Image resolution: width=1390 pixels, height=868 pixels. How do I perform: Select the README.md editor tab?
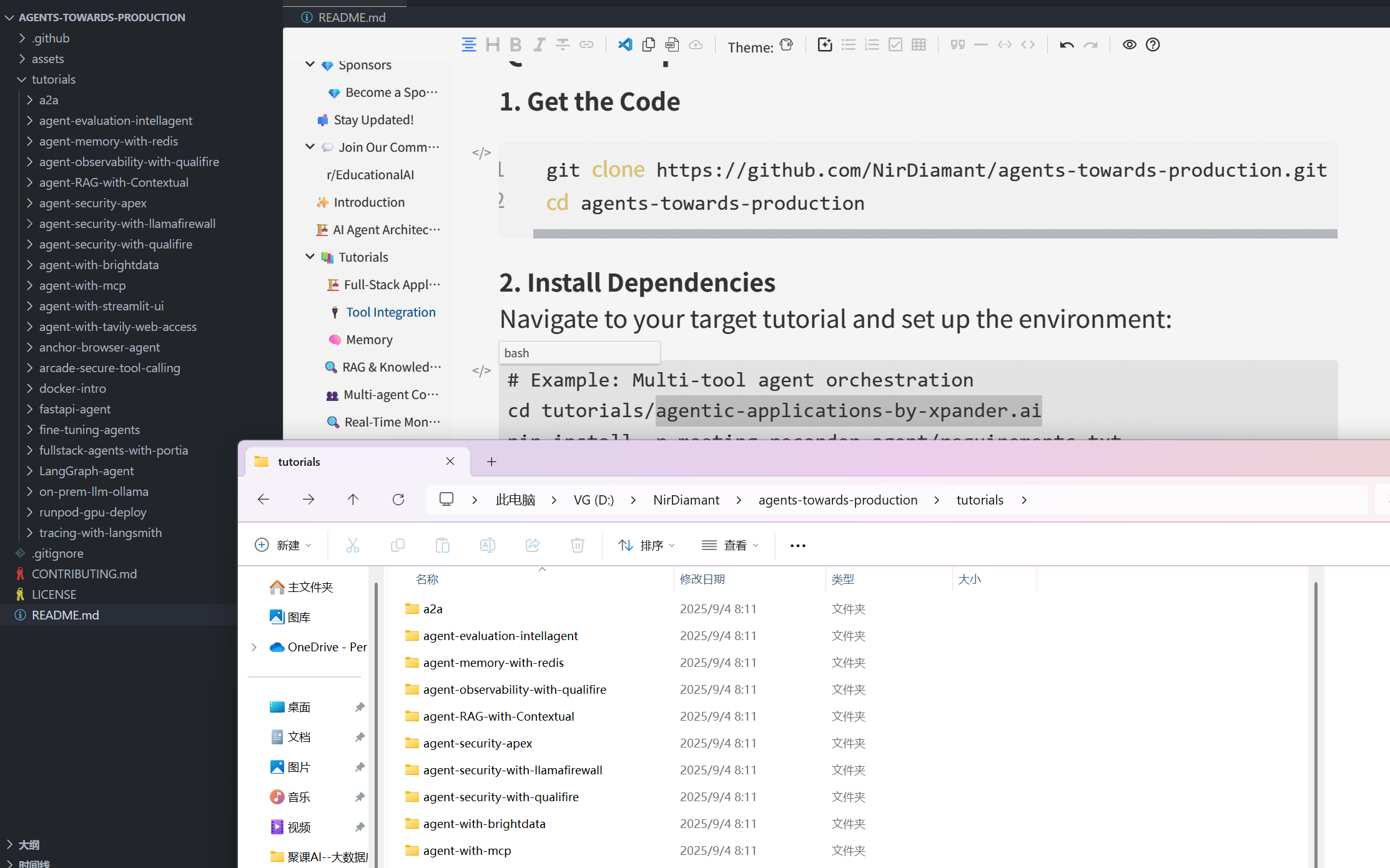[x=344, y=17]
